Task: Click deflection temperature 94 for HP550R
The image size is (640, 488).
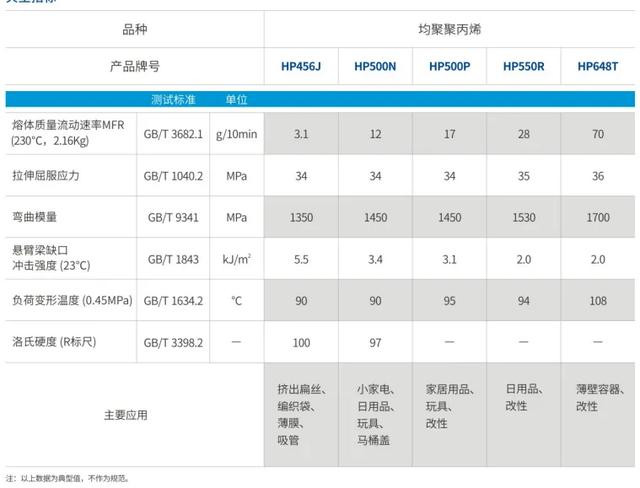Action: click(524, 301)
